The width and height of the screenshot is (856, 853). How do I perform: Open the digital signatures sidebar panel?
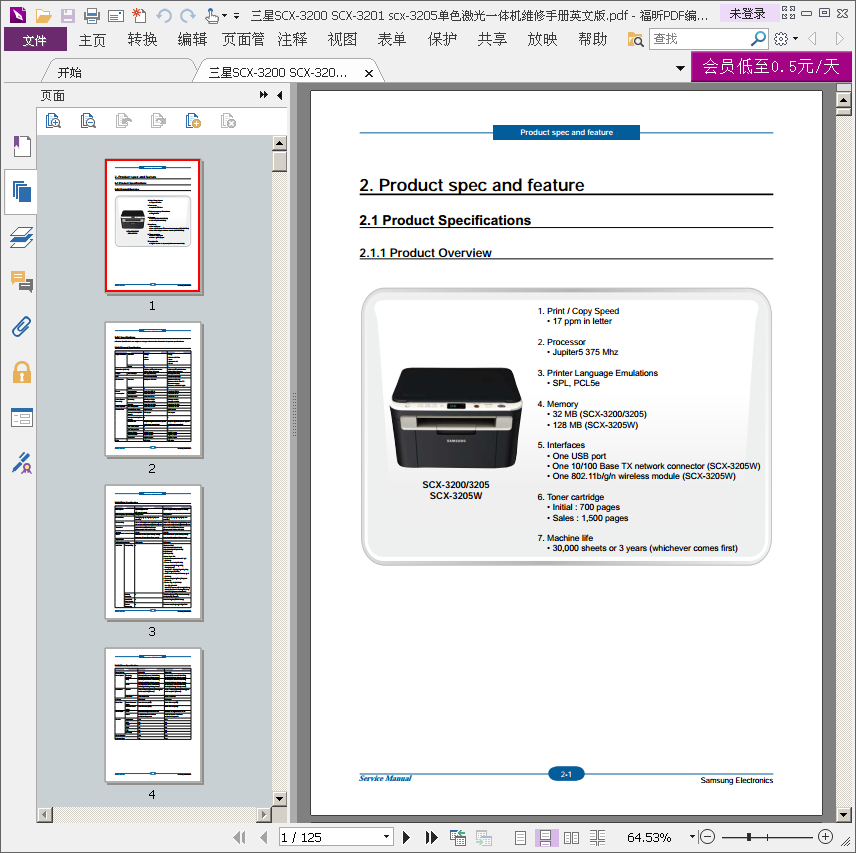pos(22,463)
